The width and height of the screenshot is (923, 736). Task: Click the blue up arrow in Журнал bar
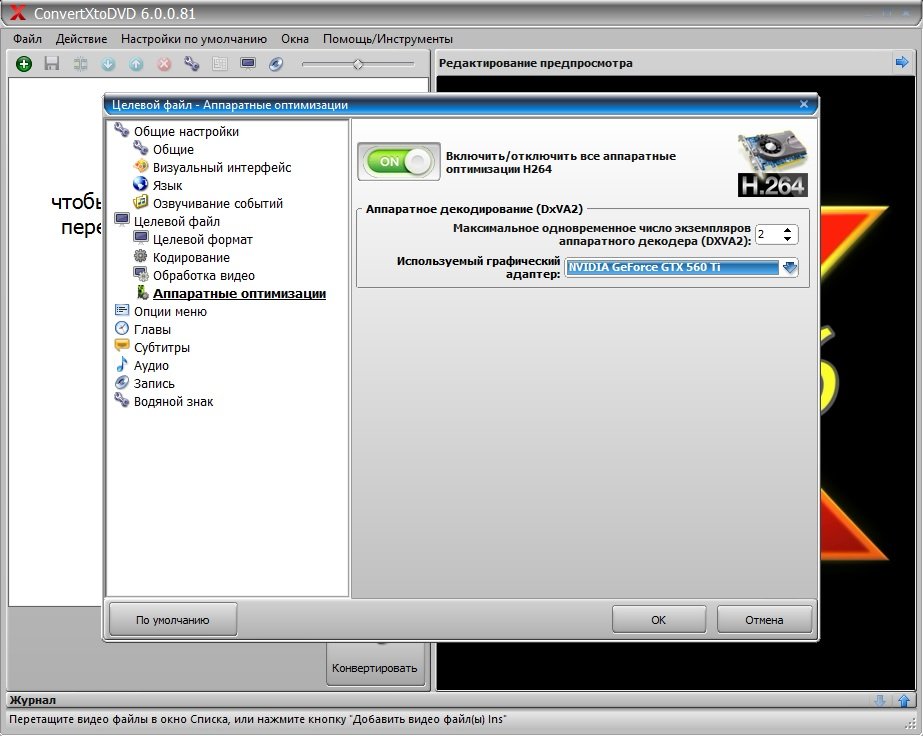click(x=904, y=700)
